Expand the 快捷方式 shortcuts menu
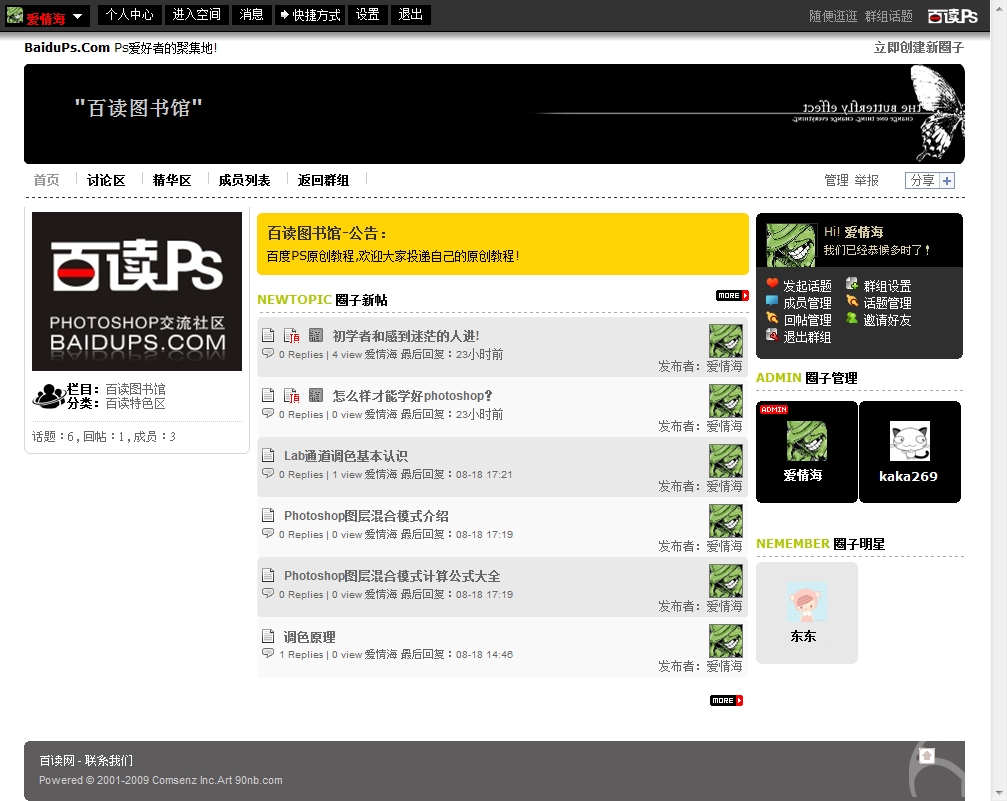 pos(310,14)
